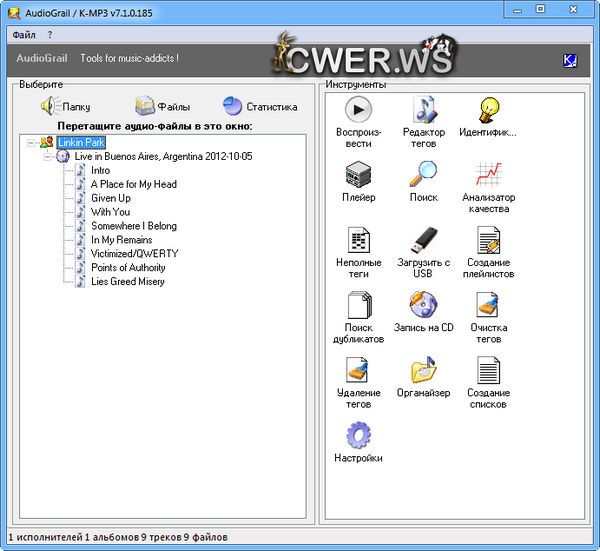Collapse the Live in Buenos Aires album
600x551 pixels.
(48, 157)
